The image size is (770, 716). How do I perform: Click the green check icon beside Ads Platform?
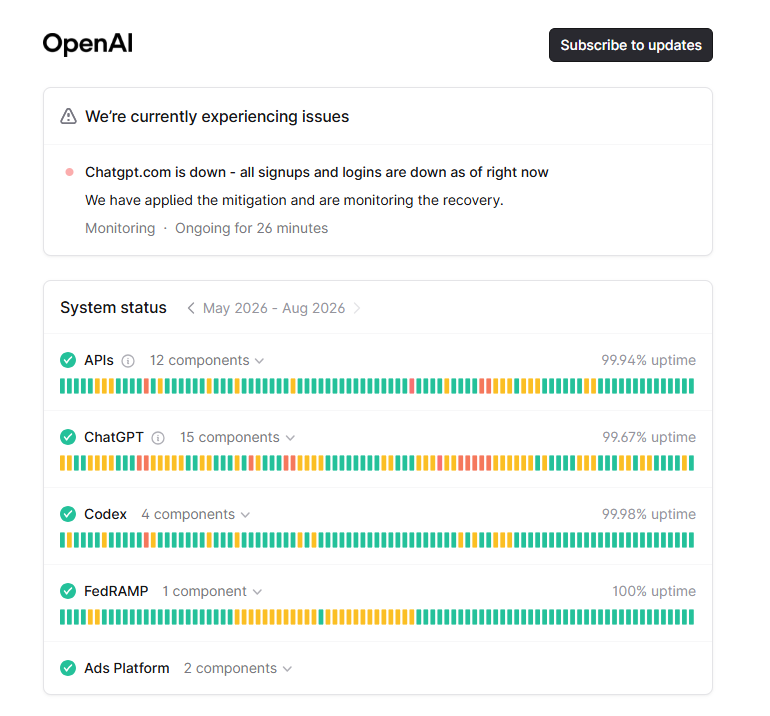coord(68,668)
